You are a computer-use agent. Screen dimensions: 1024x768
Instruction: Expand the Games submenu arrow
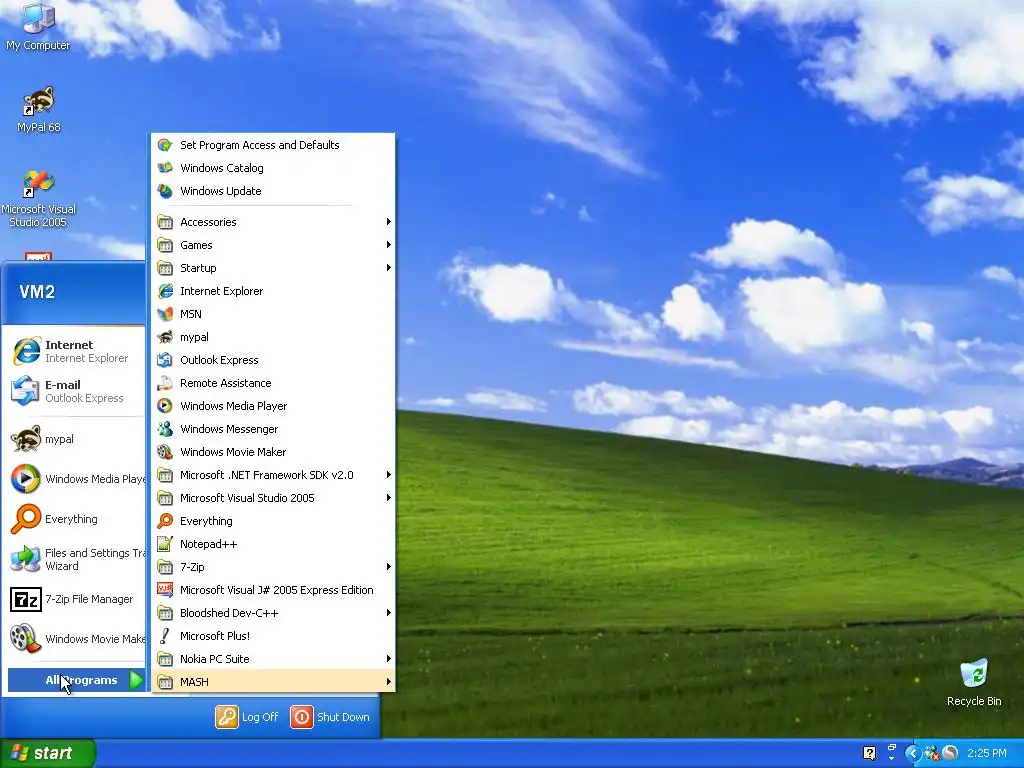click(x=389, y=245)
